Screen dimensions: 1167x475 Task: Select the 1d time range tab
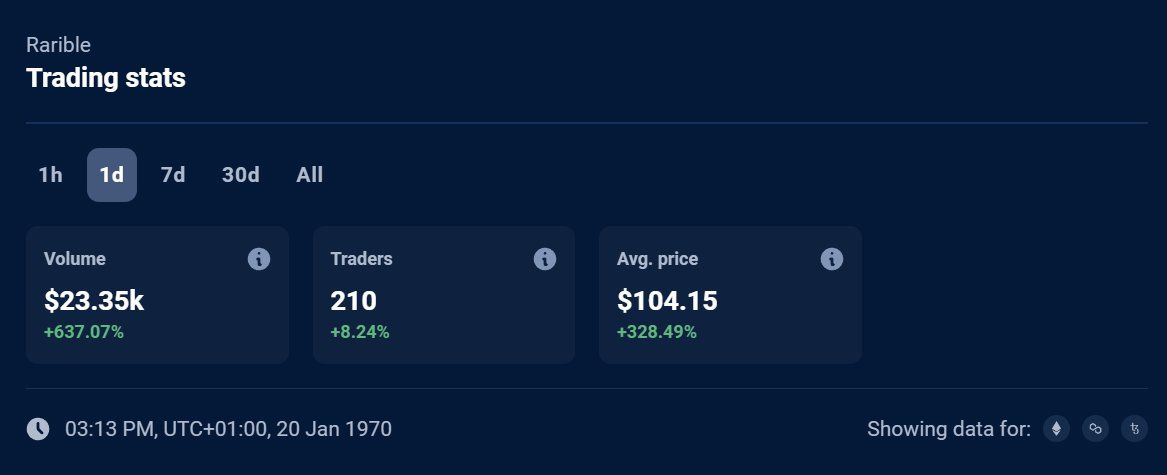click(x=112, y=175)
